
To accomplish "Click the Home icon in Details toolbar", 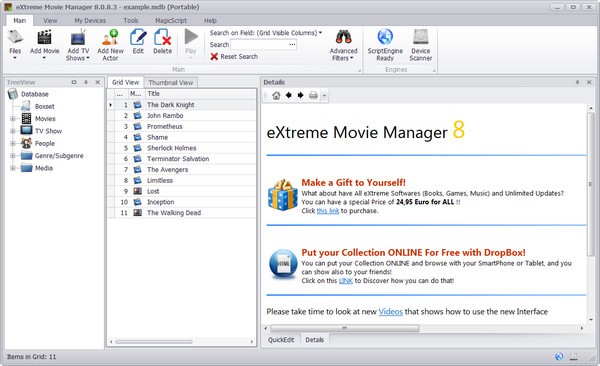I will [276, 95].
